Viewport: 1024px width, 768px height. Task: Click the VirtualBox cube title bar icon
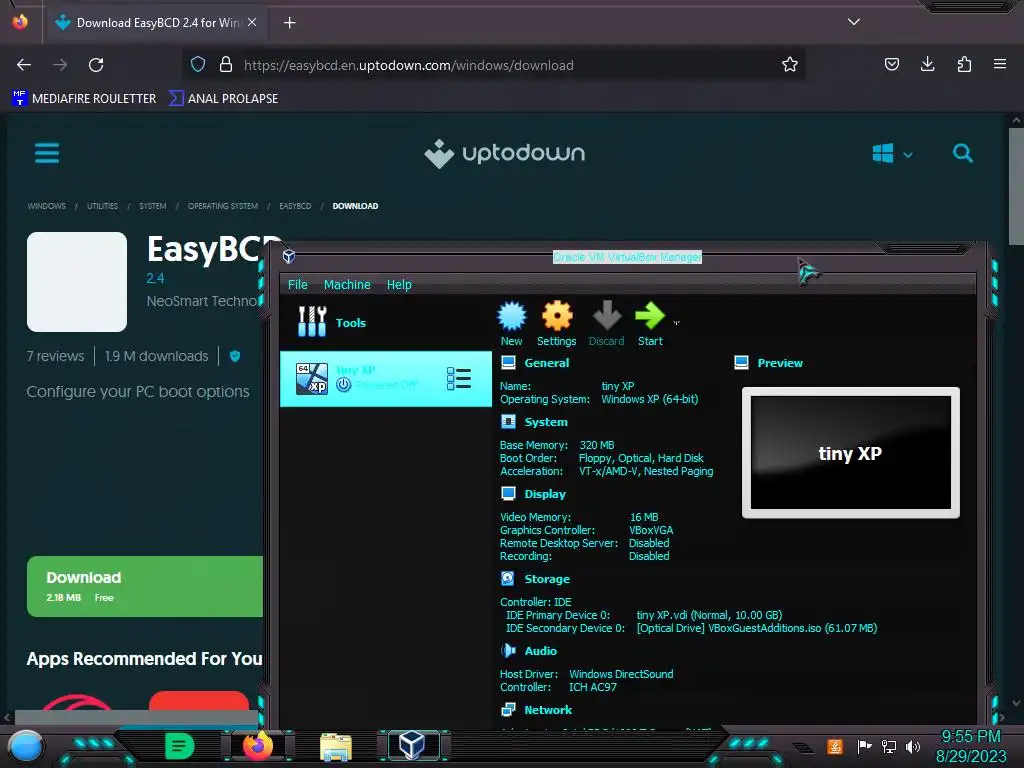point(289,257)
